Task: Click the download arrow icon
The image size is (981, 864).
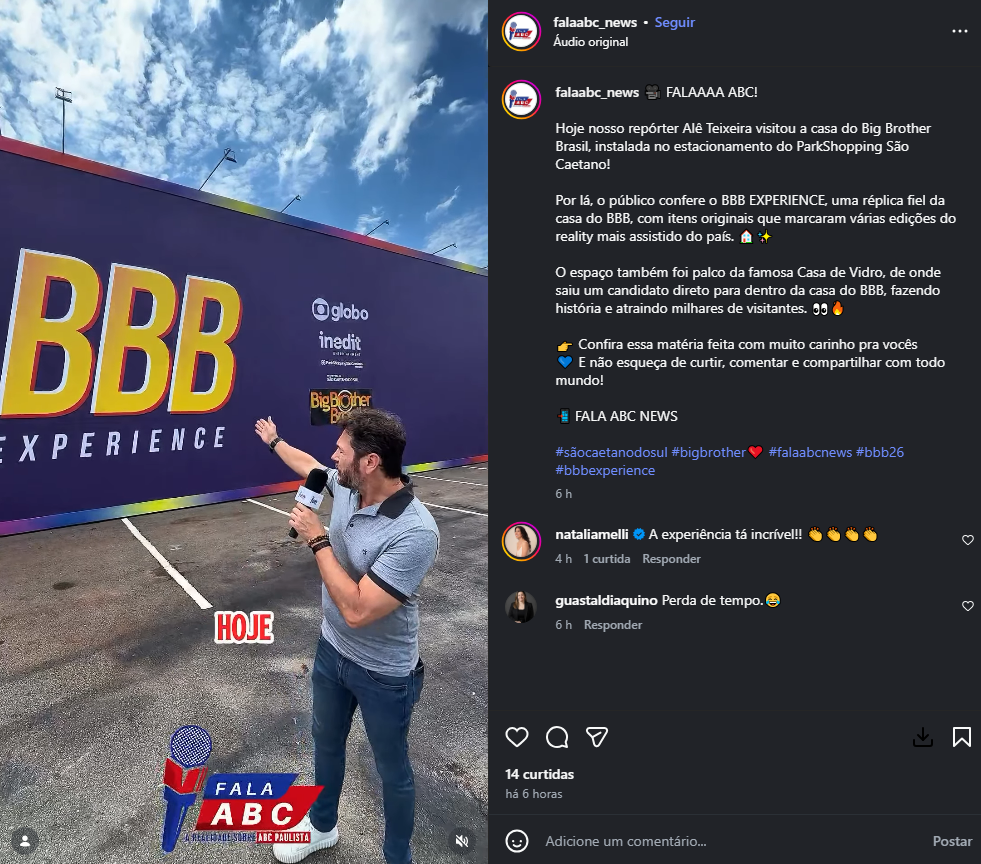Action: (923, 737)
